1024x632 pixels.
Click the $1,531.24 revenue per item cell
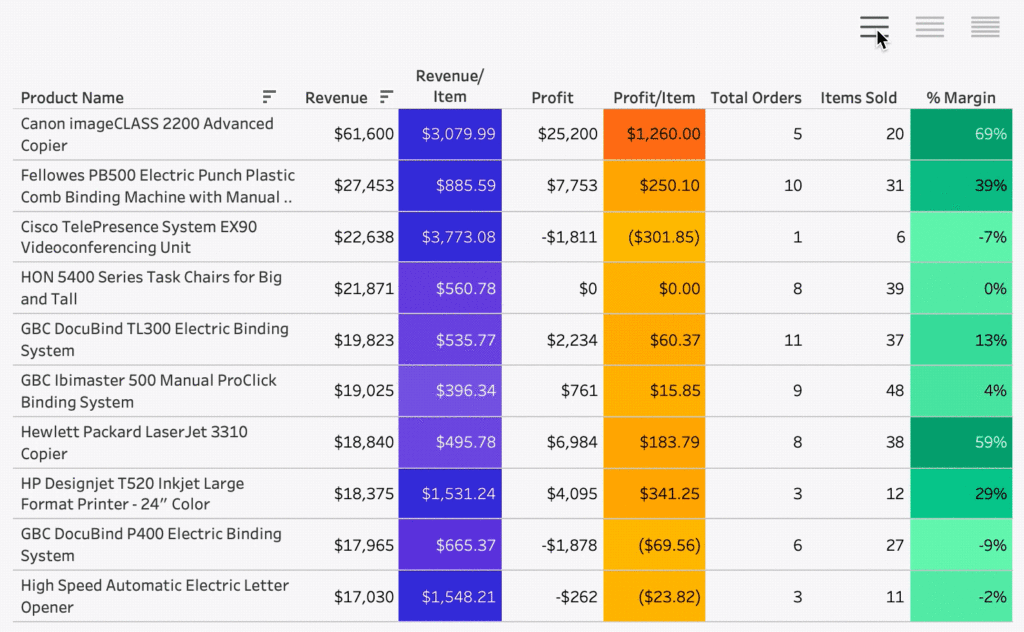point(450,494)
